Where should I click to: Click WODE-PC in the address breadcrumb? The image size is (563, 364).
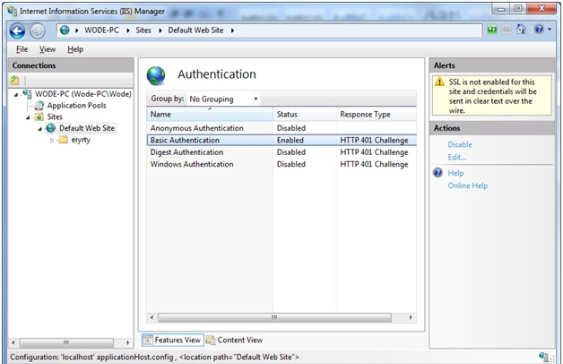coord(101,30)
